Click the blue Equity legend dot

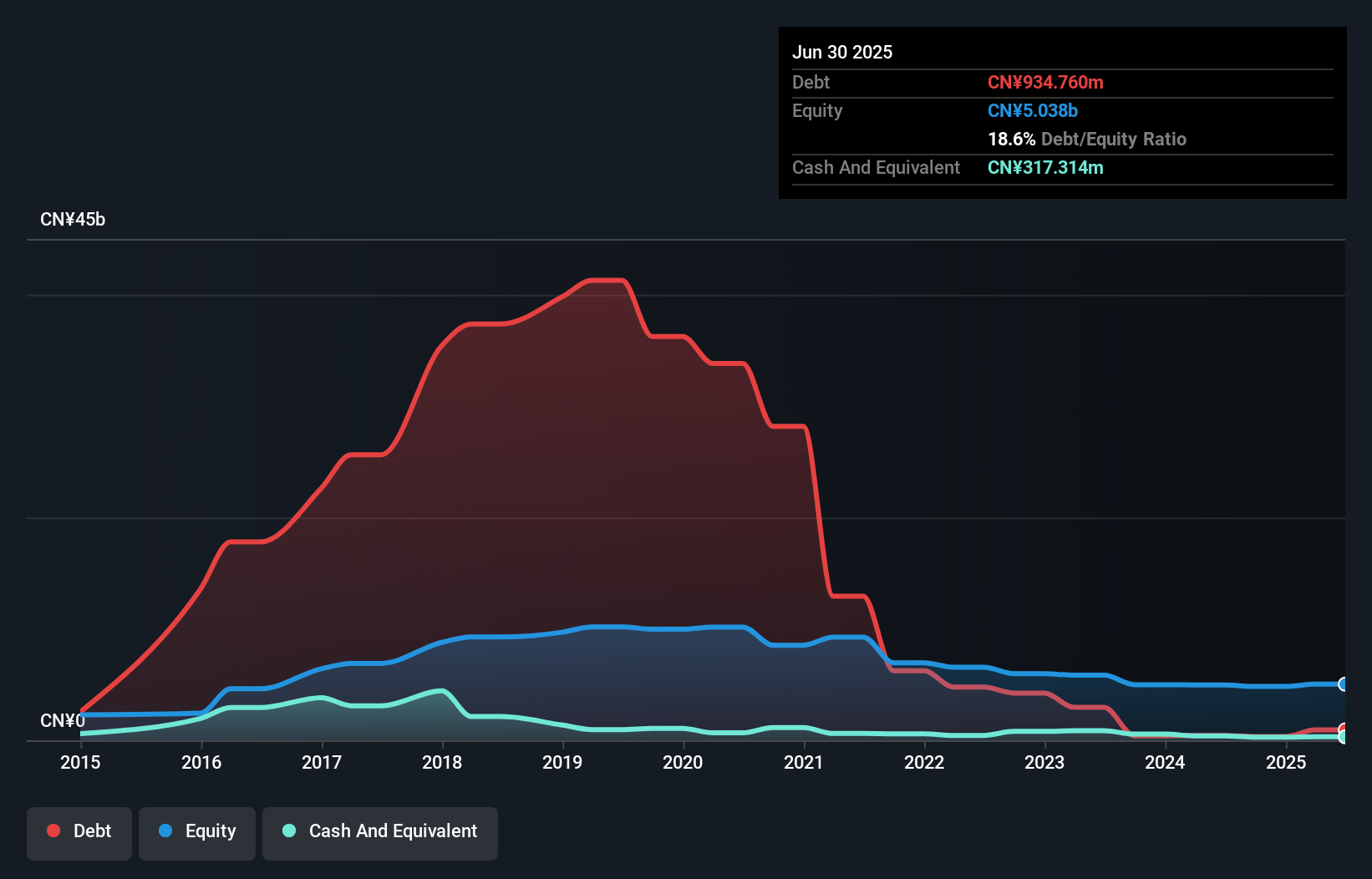coord(165,831)
